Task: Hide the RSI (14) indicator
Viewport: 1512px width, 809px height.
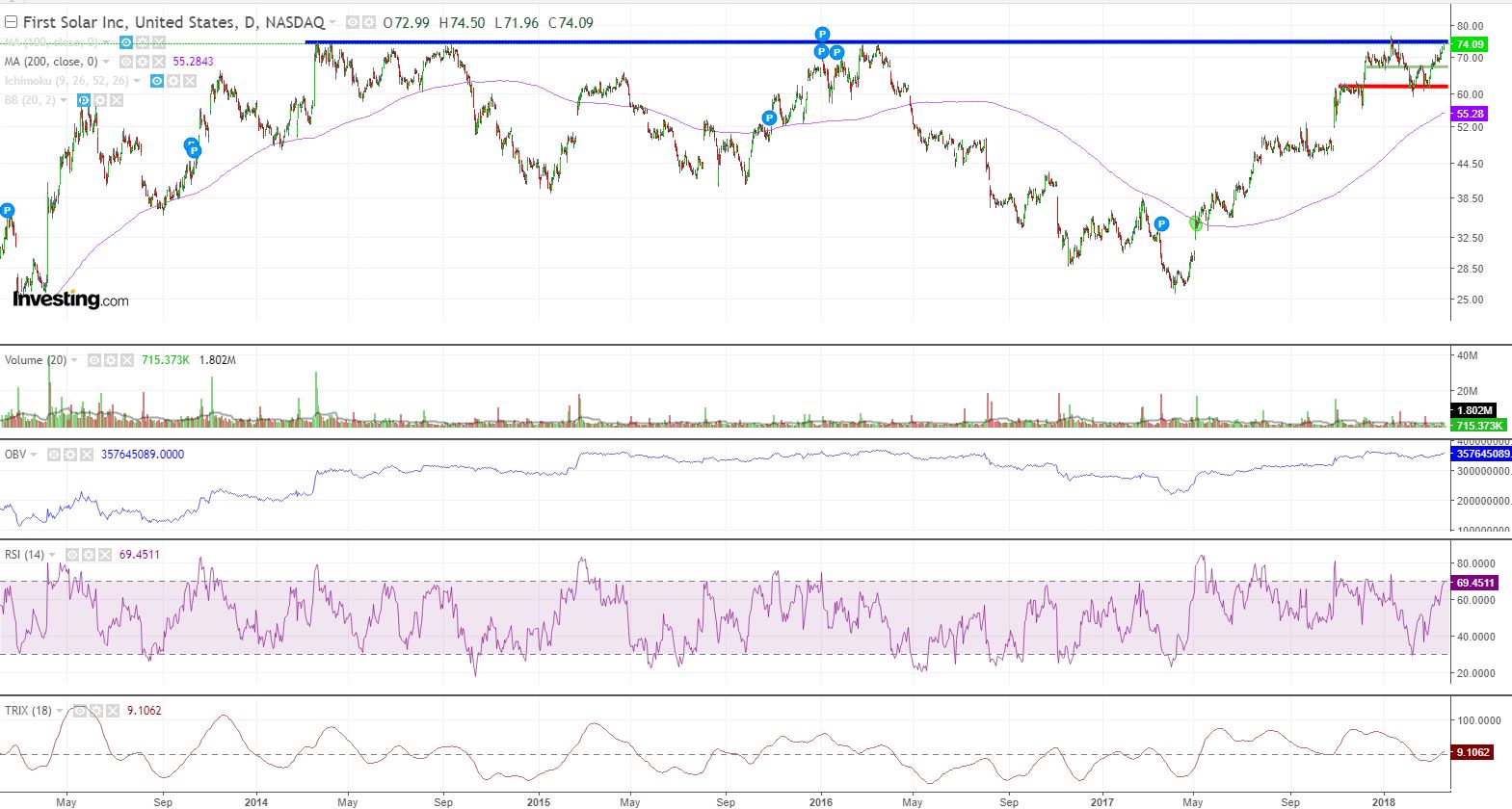Action: tap(72, 555)
